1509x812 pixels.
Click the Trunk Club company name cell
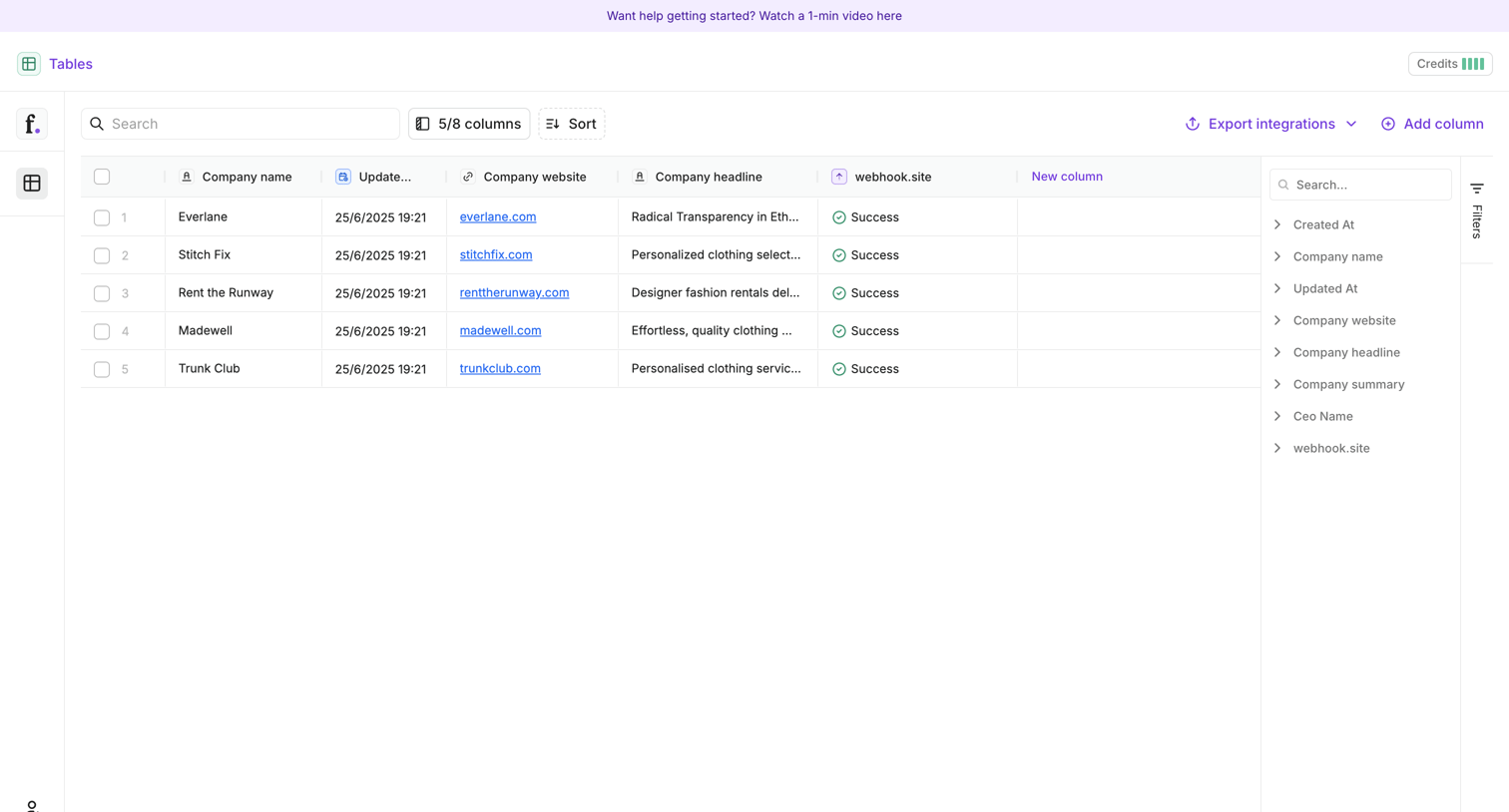[244, 368]
